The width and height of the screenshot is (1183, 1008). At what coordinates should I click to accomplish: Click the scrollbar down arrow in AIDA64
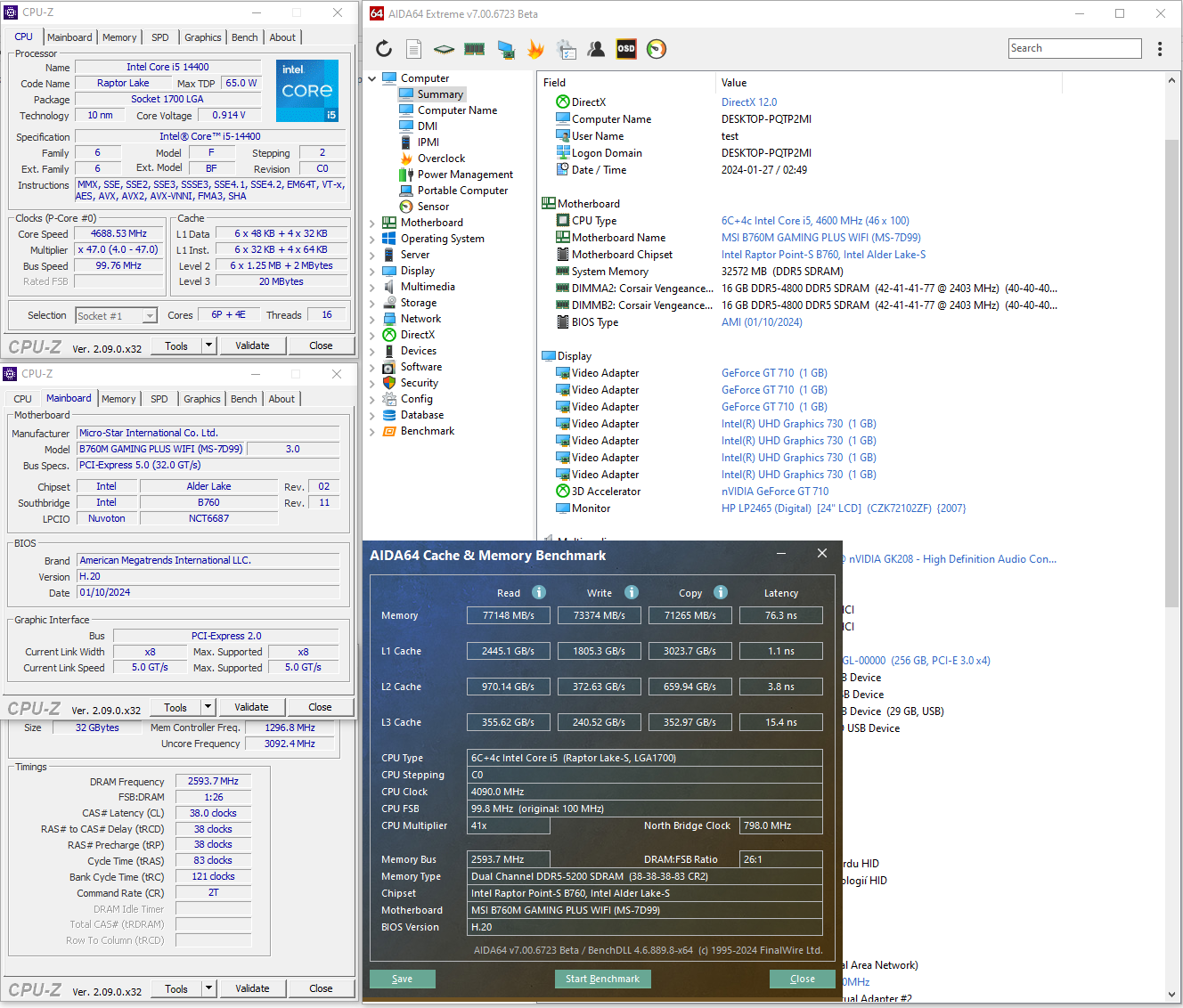pyautogui.click(x=1171, y=994)
